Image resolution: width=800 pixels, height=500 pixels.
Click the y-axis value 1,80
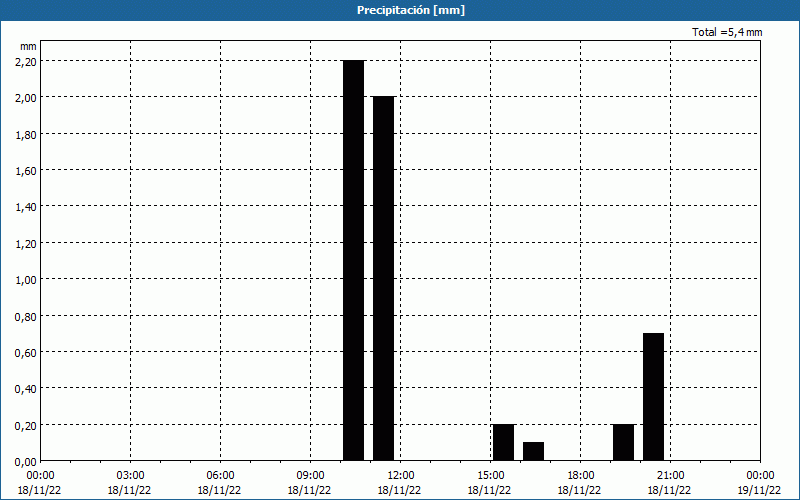26,134
